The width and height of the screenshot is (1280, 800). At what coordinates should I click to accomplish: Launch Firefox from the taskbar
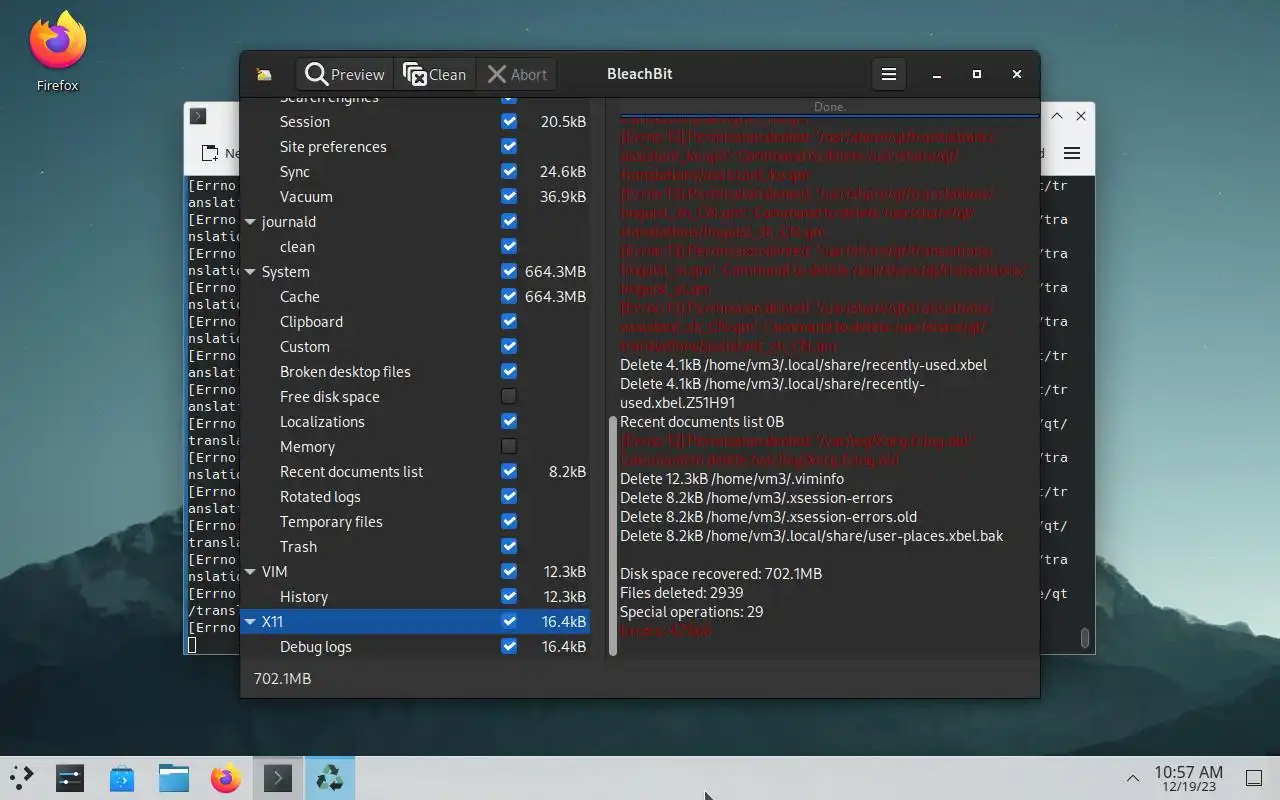(x=226, y=778)
